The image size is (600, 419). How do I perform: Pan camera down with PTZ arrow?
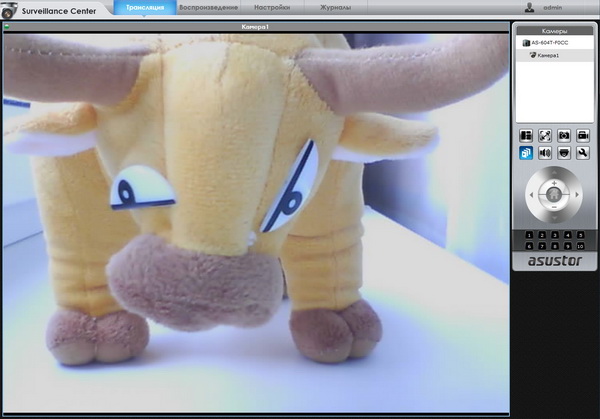coord(554,216)
